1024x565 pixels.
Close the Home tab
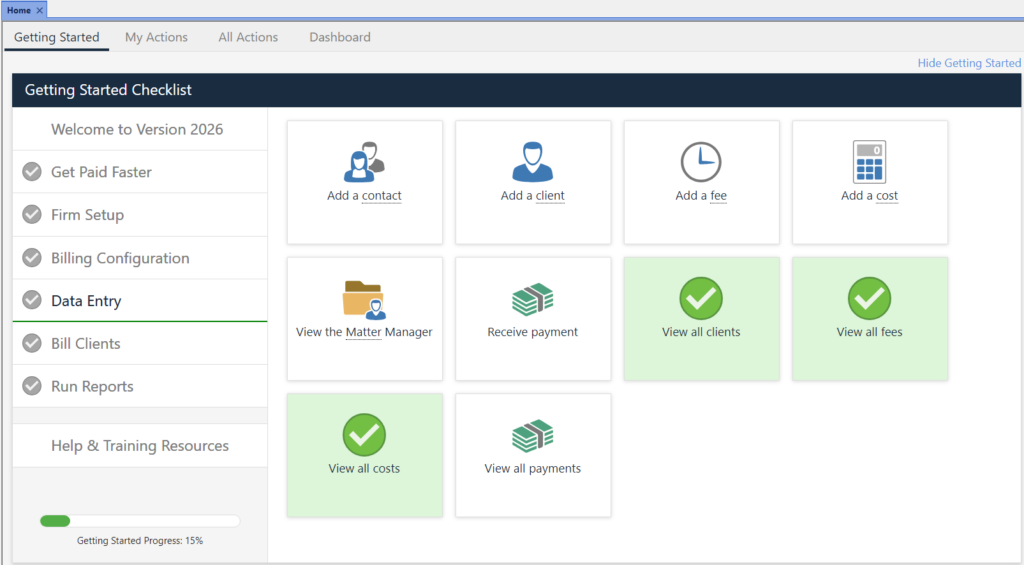click(x=40, y=10)
